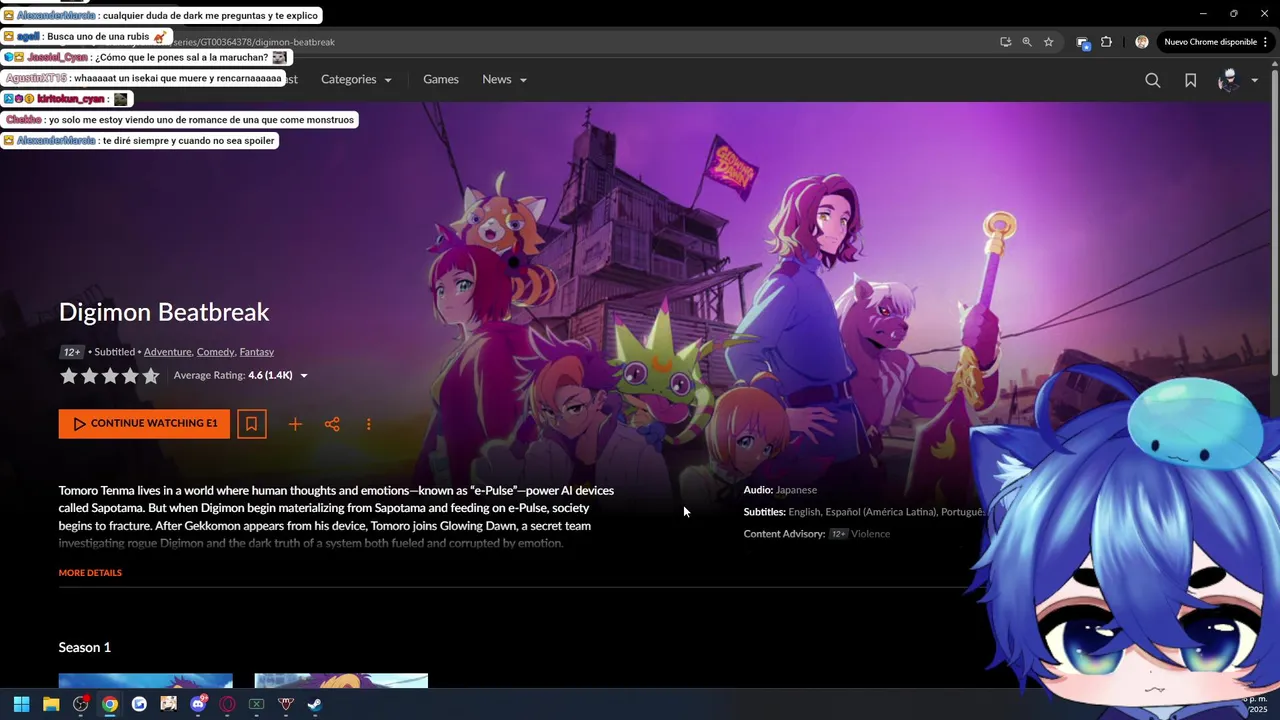This screenshot has height=720, width=1280.
Task: Click the install app icon in address bar
Action: click(1005, 42)
